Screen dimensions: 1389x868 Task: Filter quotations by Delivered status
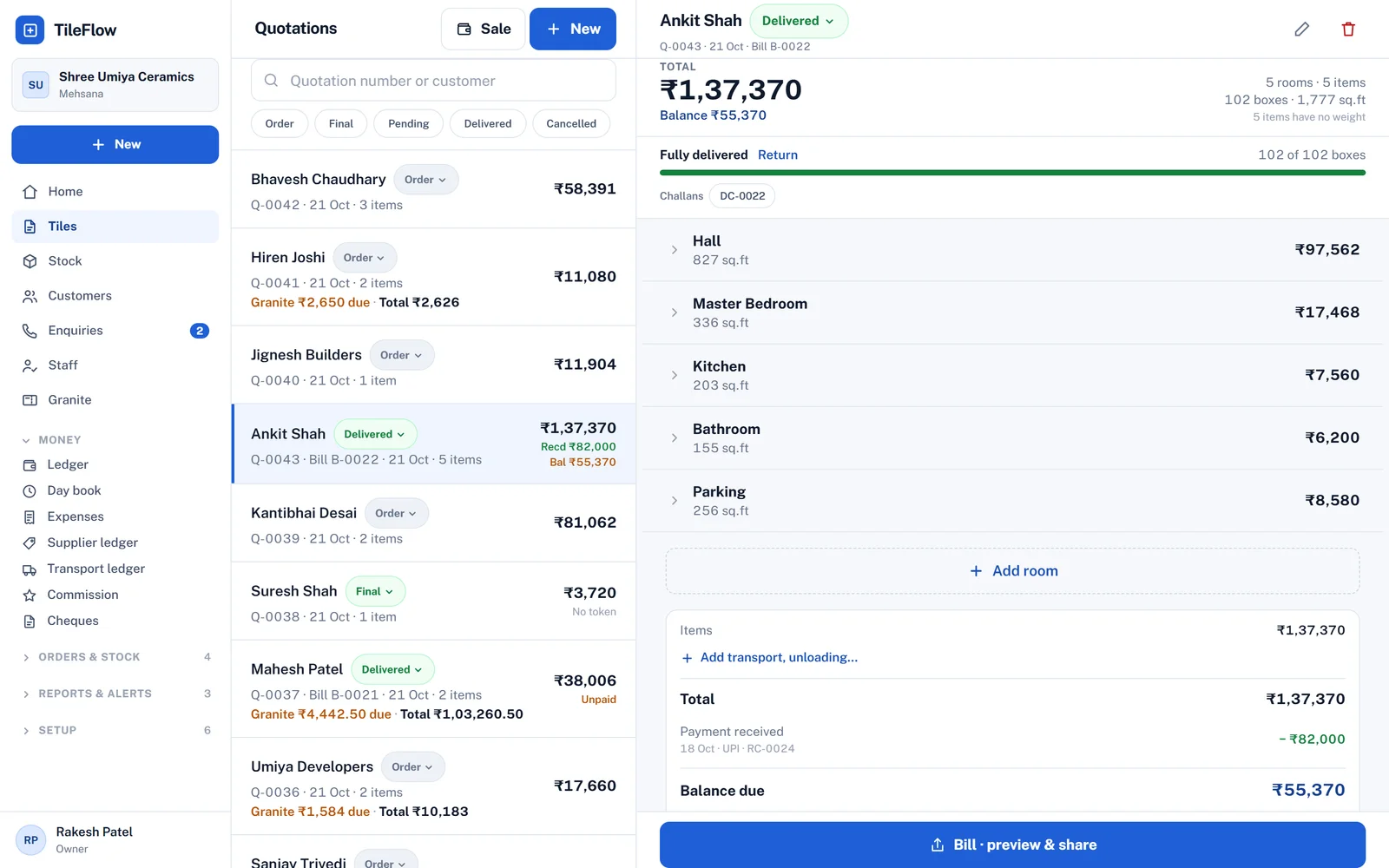point(488,124)
